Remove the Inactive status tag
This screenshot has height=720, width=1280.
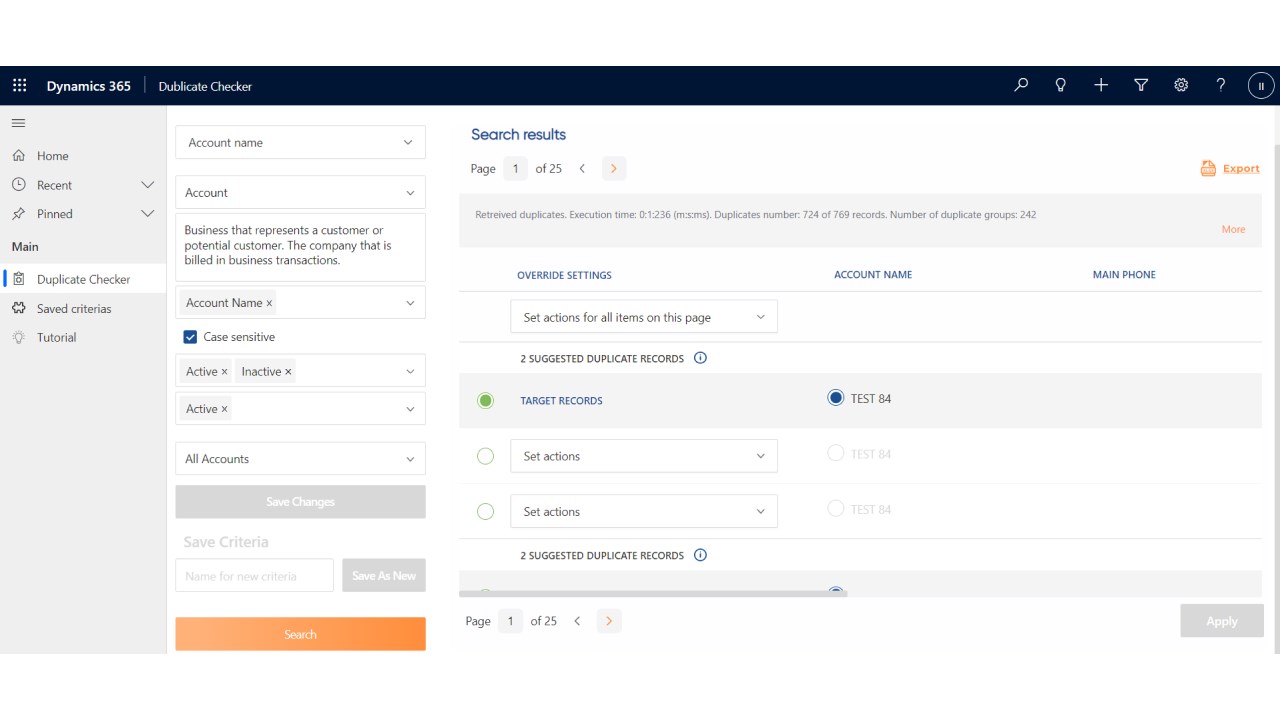click(x=288, y=371)
